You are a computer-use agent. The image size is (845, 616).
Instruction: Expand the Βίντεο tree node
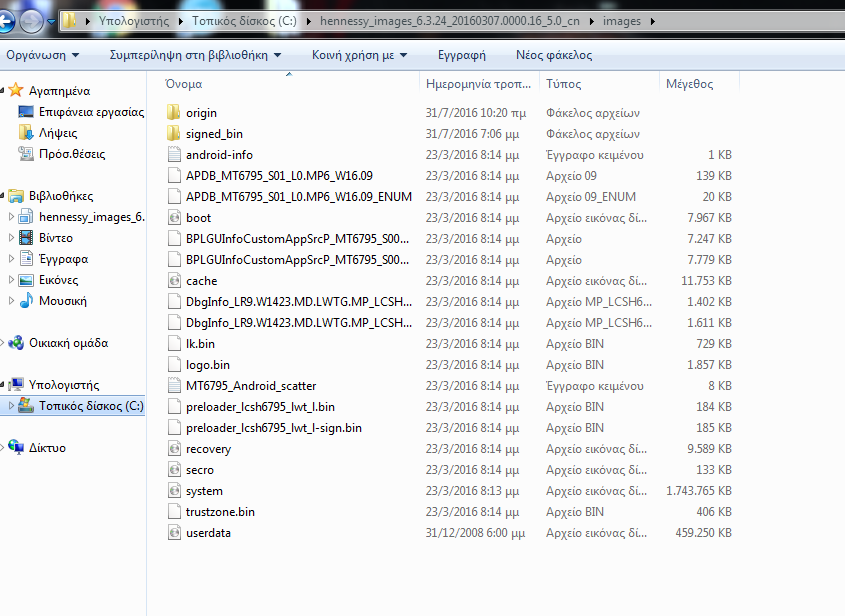point(11,238)
